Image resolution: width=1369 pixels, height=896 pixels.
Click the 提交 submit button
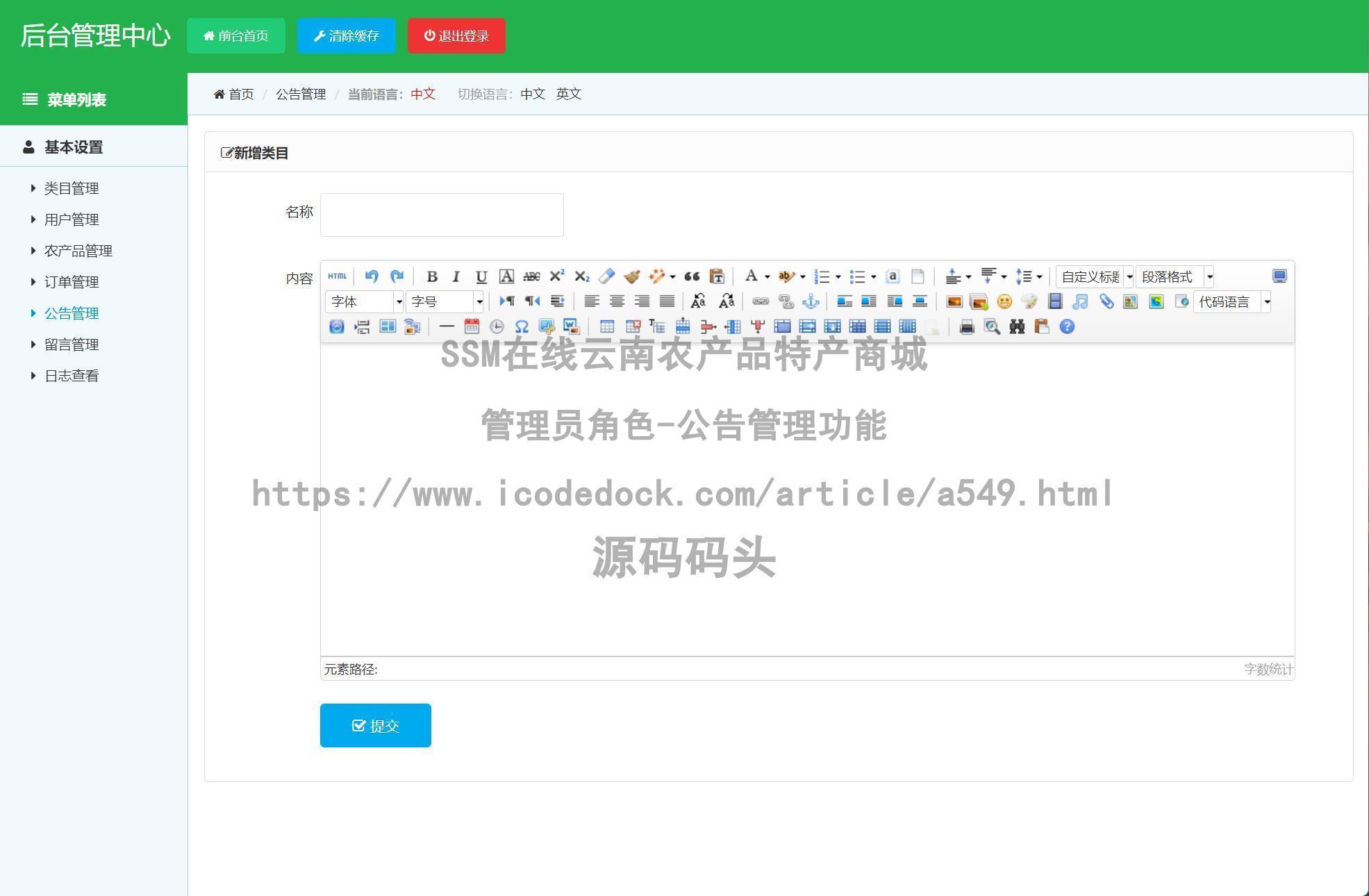tap(375, 725)
